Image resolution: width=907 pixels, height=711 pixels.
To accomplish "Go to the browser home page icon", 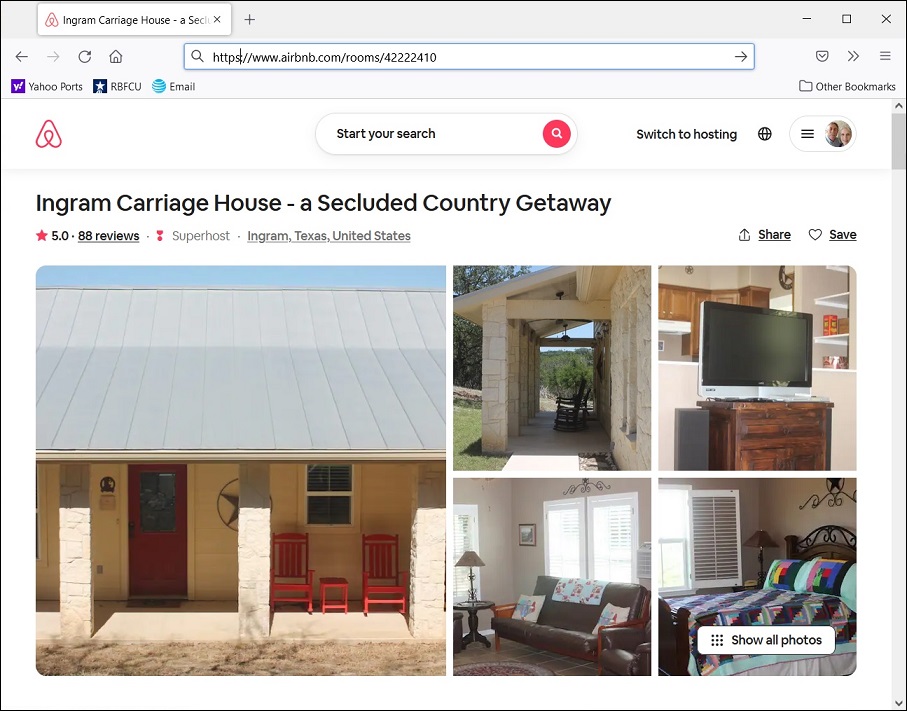I will click(116, 57).
